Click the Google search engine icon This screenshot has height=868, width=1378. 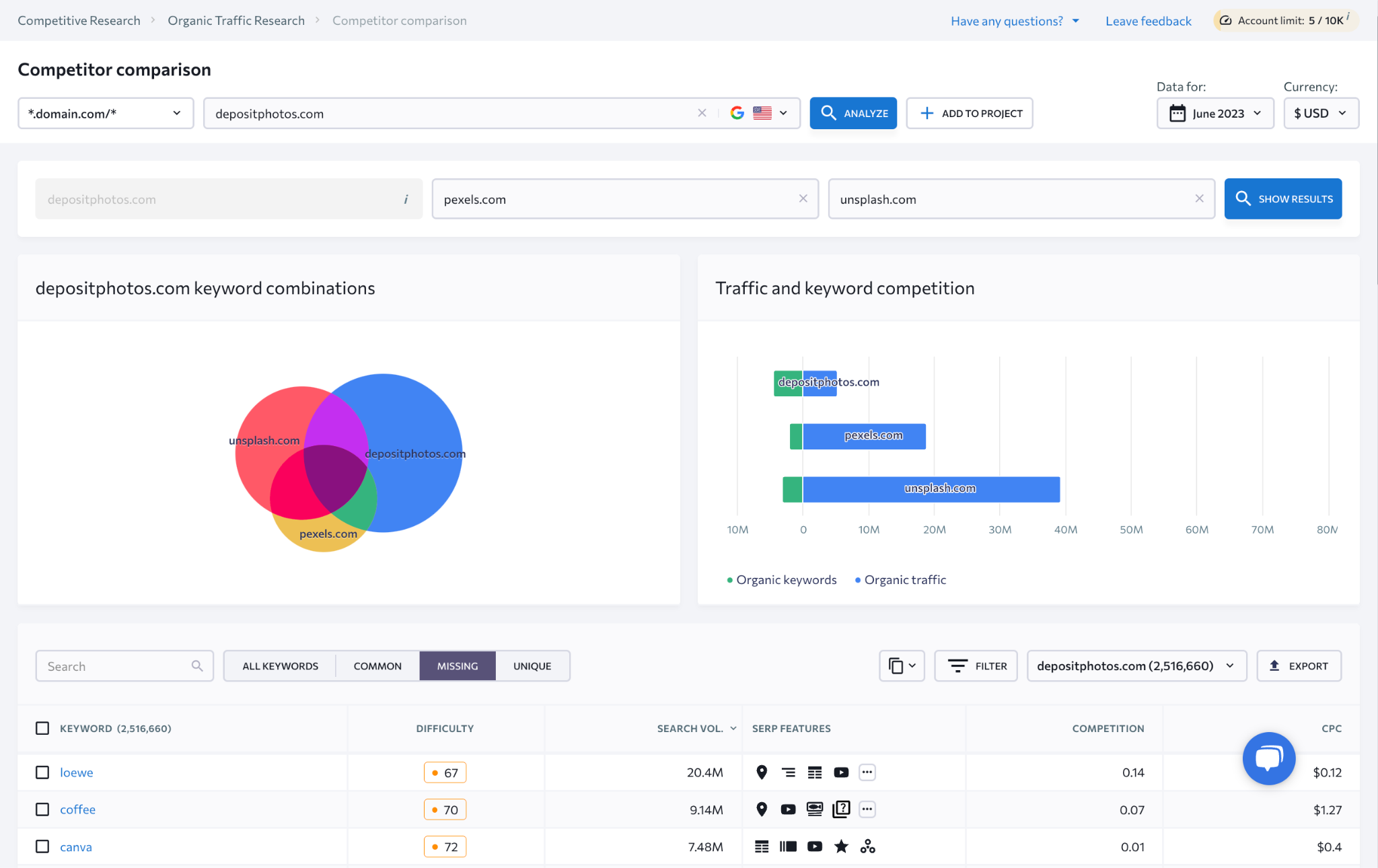pyautogui.click(x=737, y=113)
